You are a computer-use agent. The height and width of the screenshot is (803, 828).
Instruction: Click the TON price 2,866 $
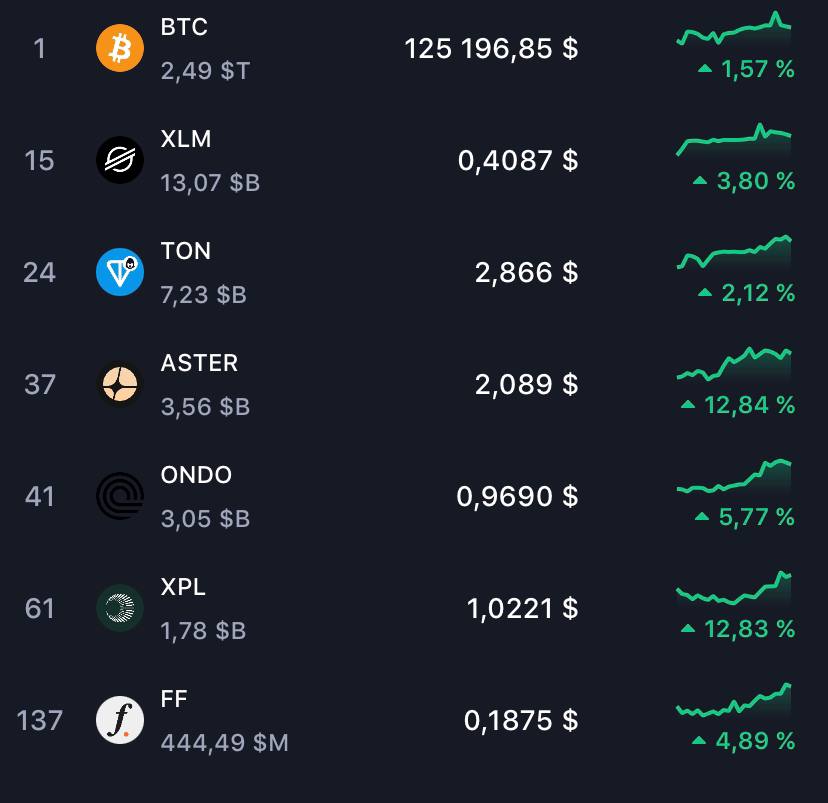point(526,272)
